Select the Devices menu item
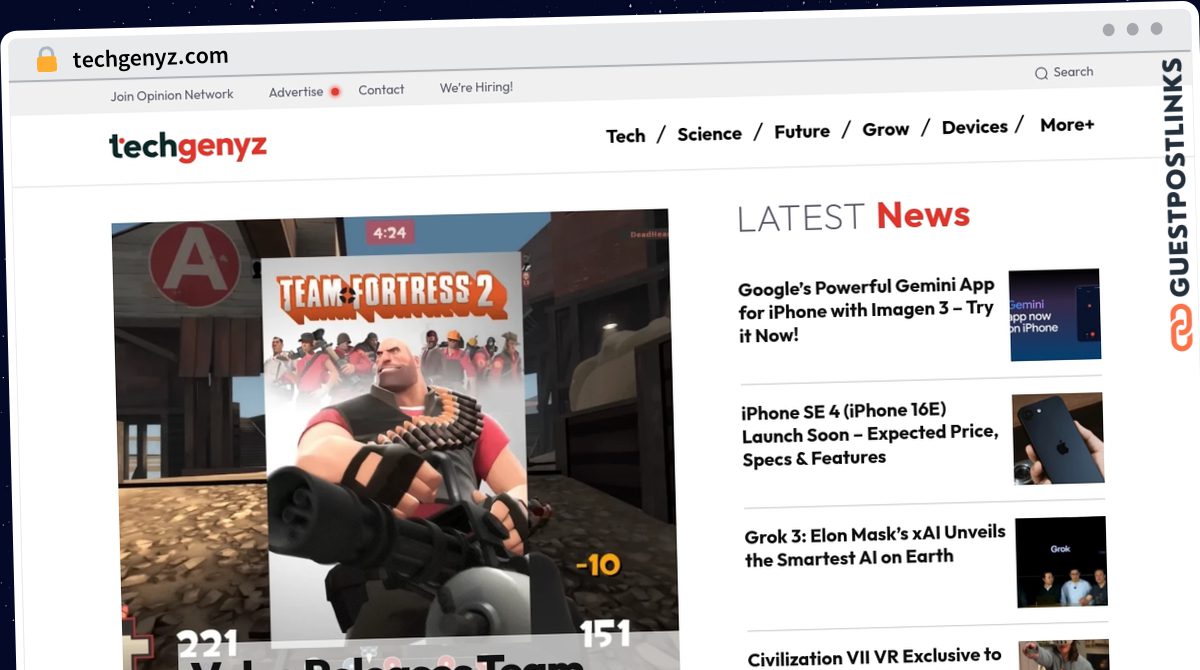This screenshot has width=1200, height=670. click(975, 127)
